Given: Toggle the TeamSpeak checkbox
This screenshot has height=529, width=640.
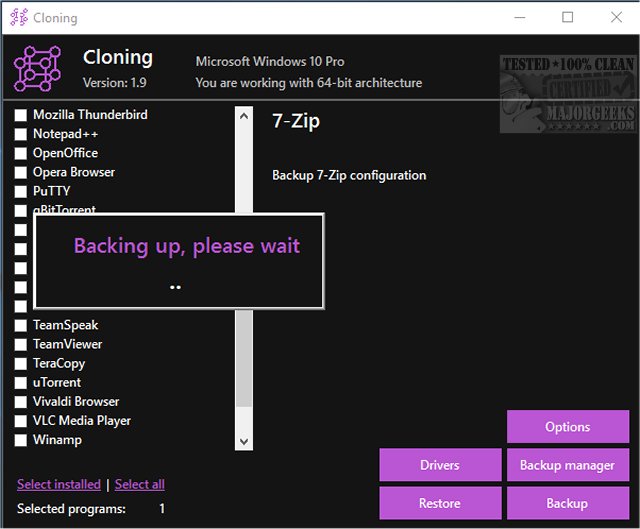Looking at the screenshot, I should 21,325.
